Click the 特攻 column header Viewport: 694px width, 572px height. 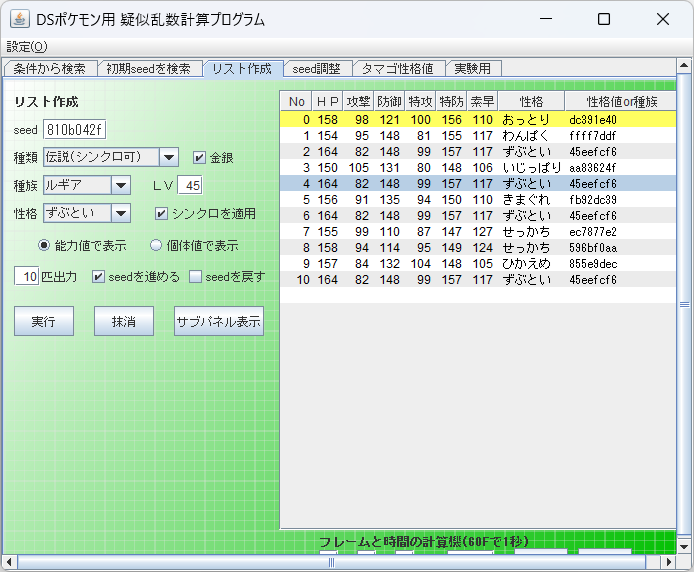coord(420,102)
